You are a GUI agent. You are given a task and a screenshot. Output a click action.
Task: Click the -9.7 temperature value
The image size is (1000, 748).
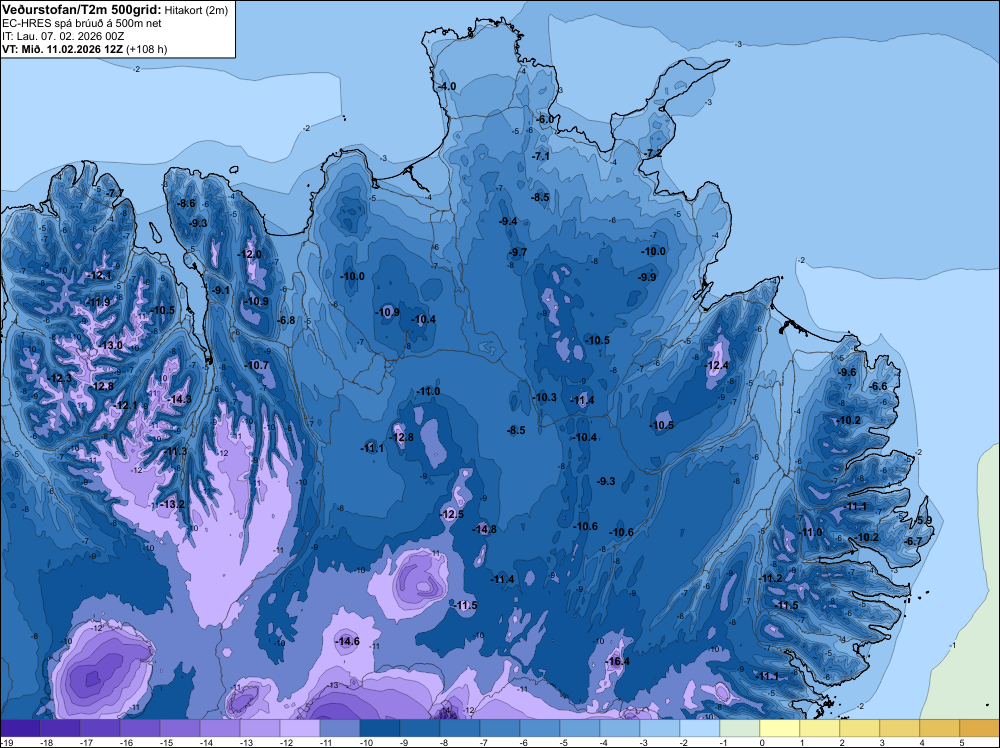click(x=518, y=252)
